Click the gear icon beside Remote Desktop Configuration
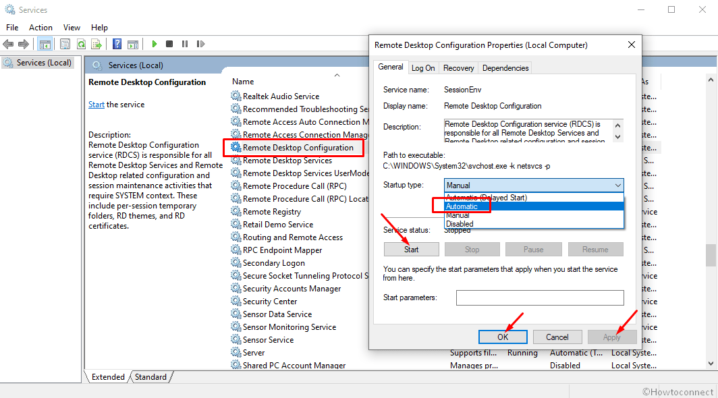 pyautogui.click(x=236, y=147)
